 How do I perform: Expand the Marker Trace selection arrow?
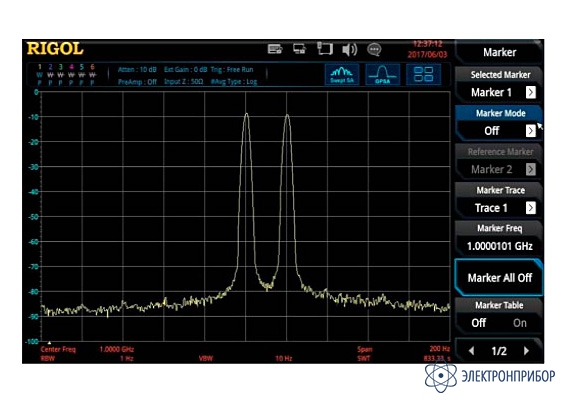[530, 208]
